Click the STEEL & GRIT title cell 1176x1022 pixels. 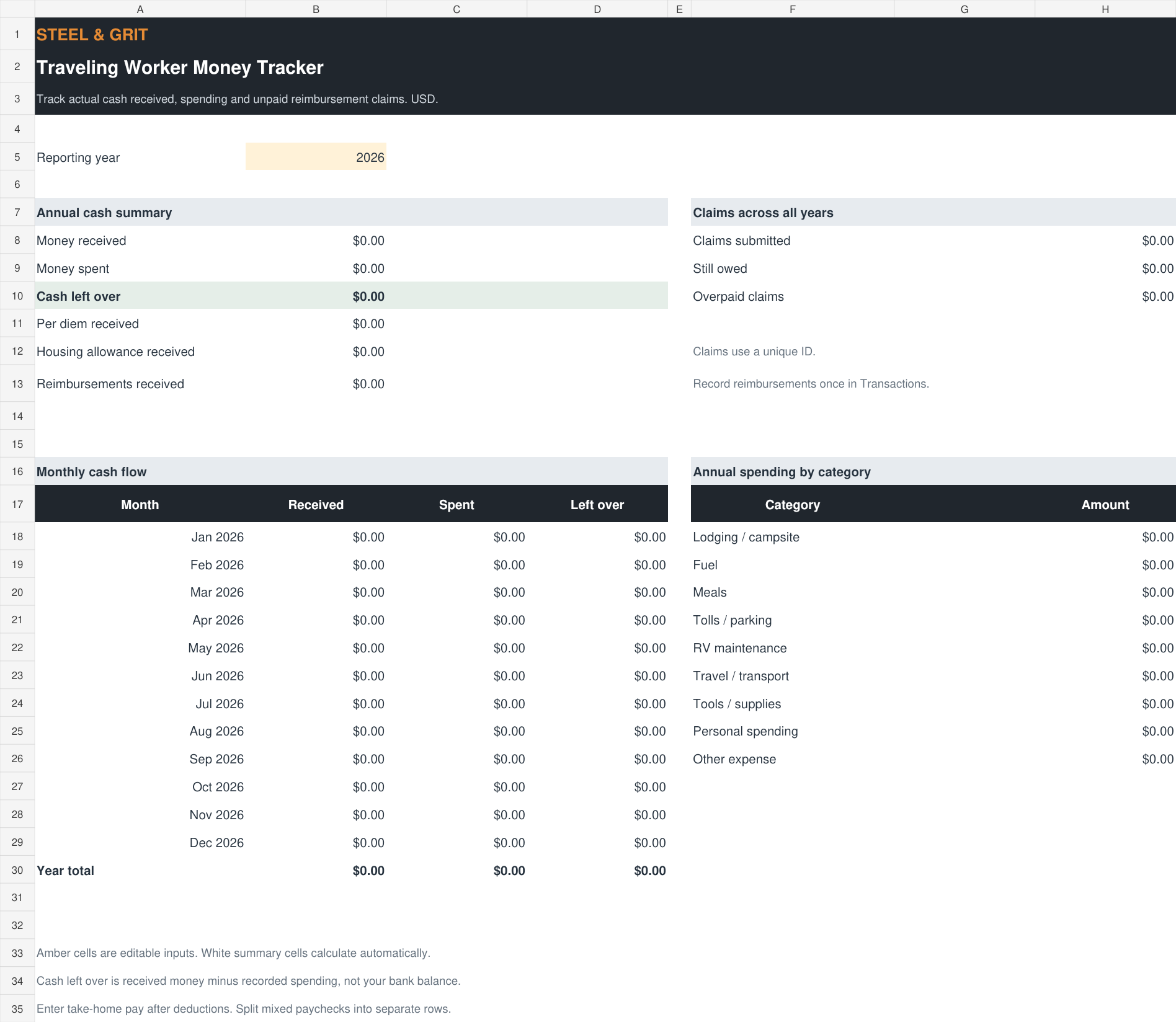[x=92, y=35]
